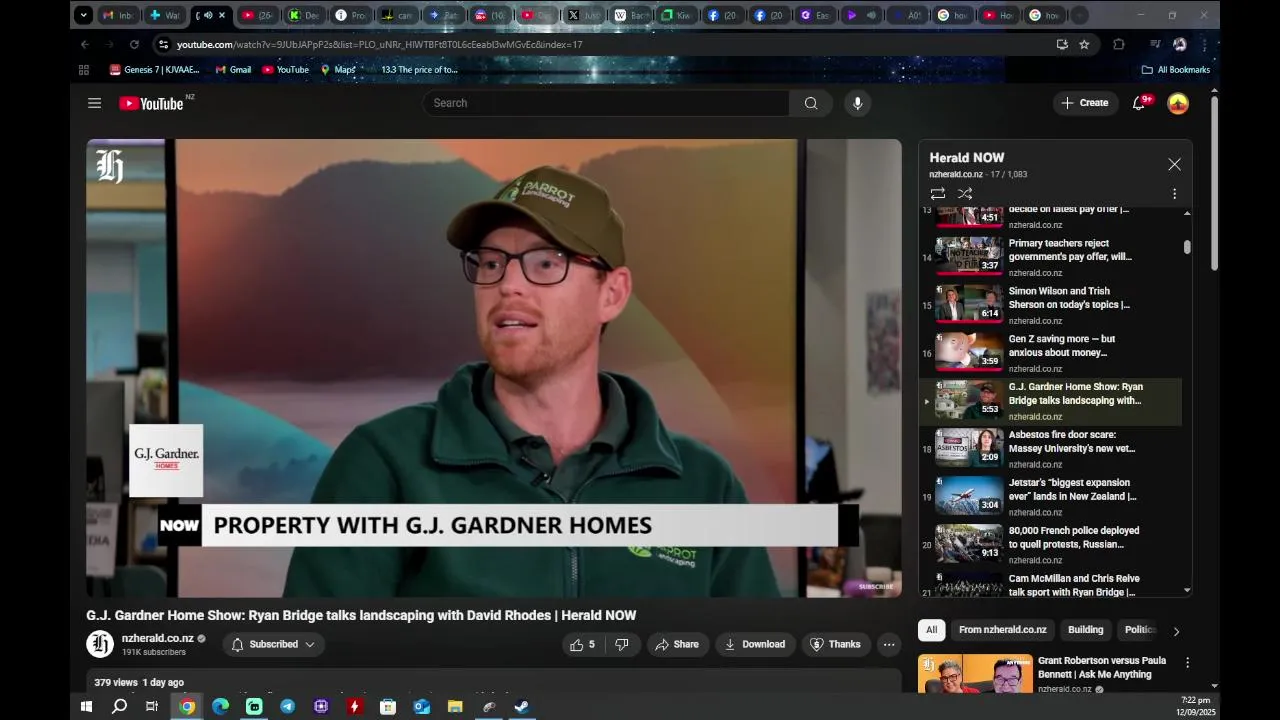Go to YouTube home via the logo
This screenshot has width=1280, height=720.
151,103
